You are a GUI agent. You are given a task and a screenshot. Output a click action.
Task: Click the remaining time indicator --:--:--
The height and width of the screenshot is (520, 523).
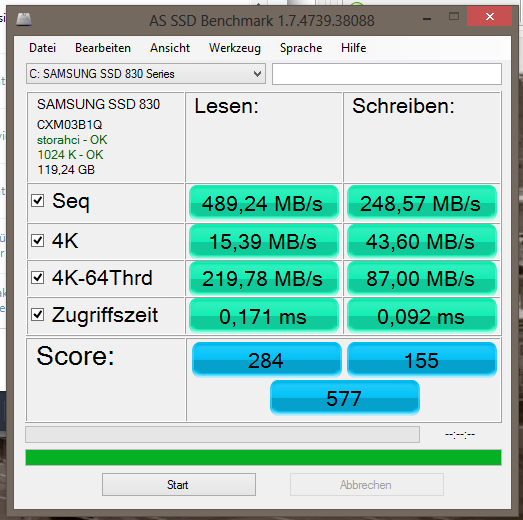(x=460, y=434)
